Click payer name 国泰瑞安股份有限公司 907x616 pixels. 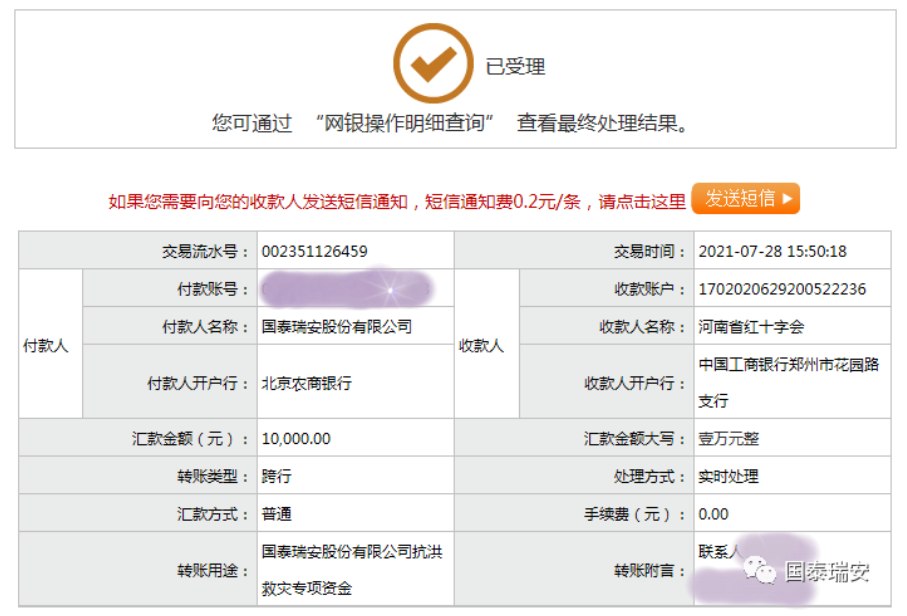tap(337, 326)
